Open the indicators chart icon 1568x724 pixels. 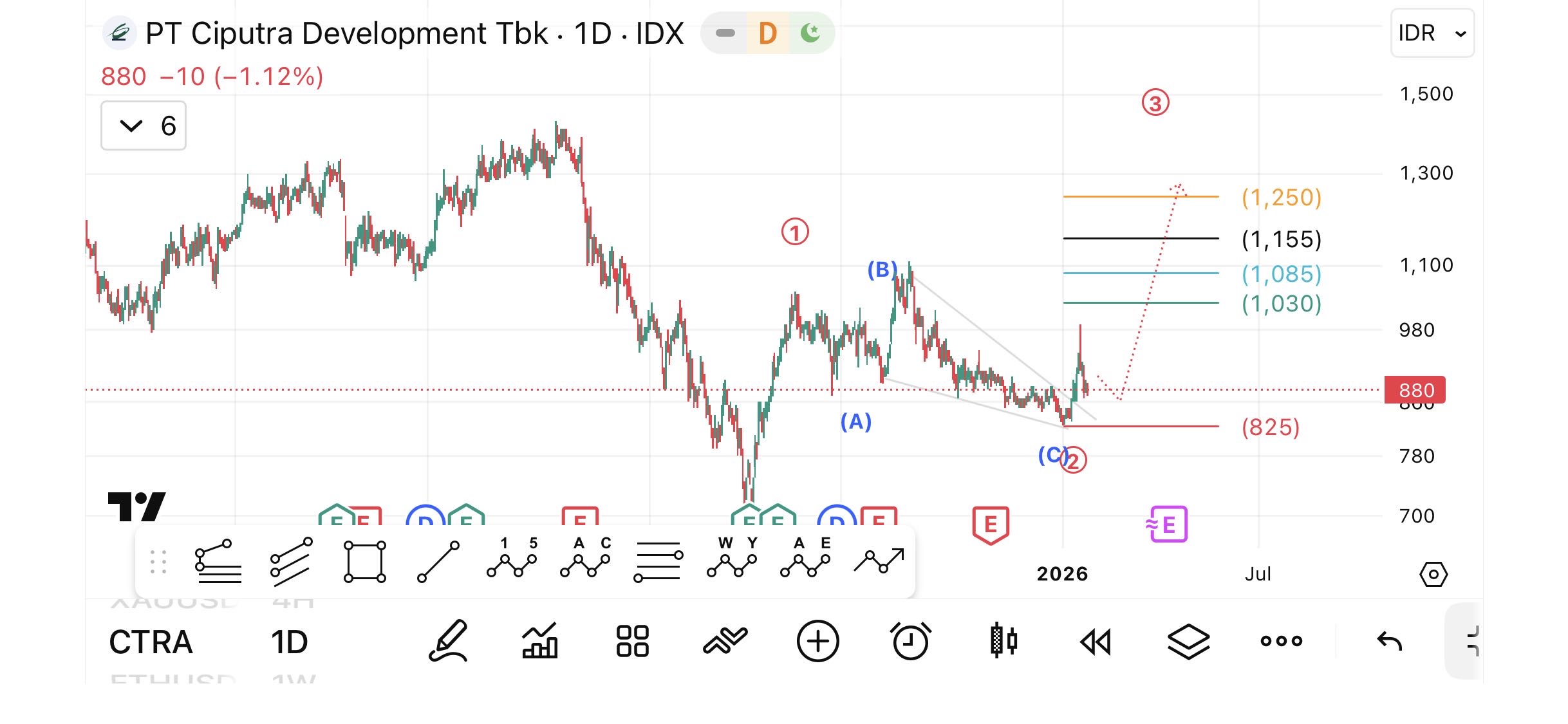point(539,641)
